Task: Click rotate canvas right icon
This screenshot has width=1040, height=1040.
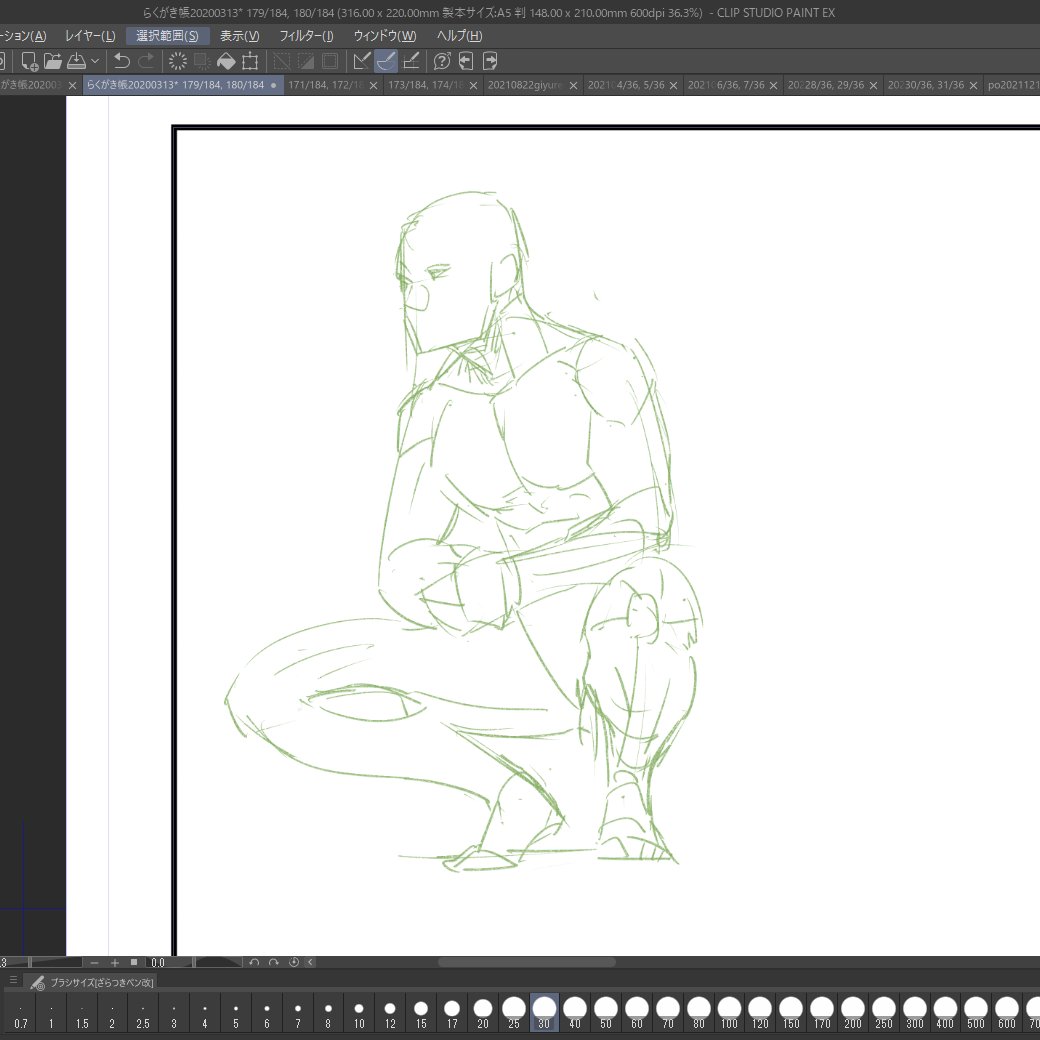Action: tap(273, 962)
